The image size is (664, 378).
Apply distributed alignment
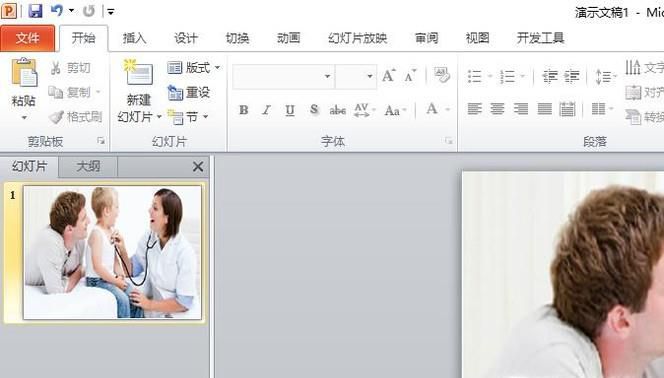tap(567, 109)
